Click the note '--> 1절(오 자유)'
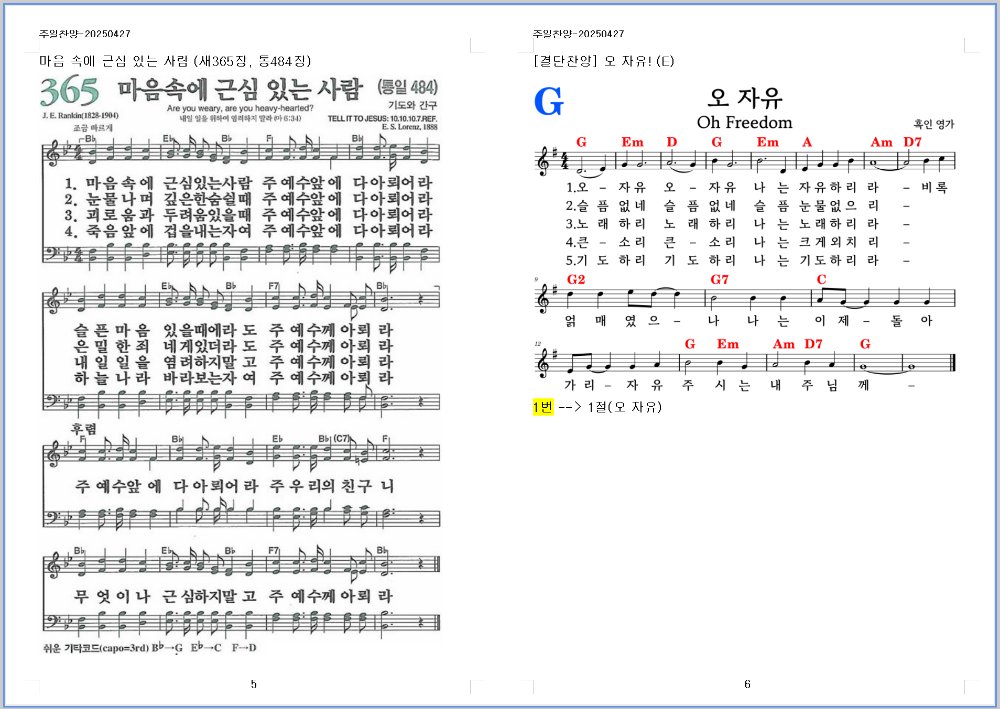The width and height of the screenshot is (1000, 709). click(x=610, y=407)
